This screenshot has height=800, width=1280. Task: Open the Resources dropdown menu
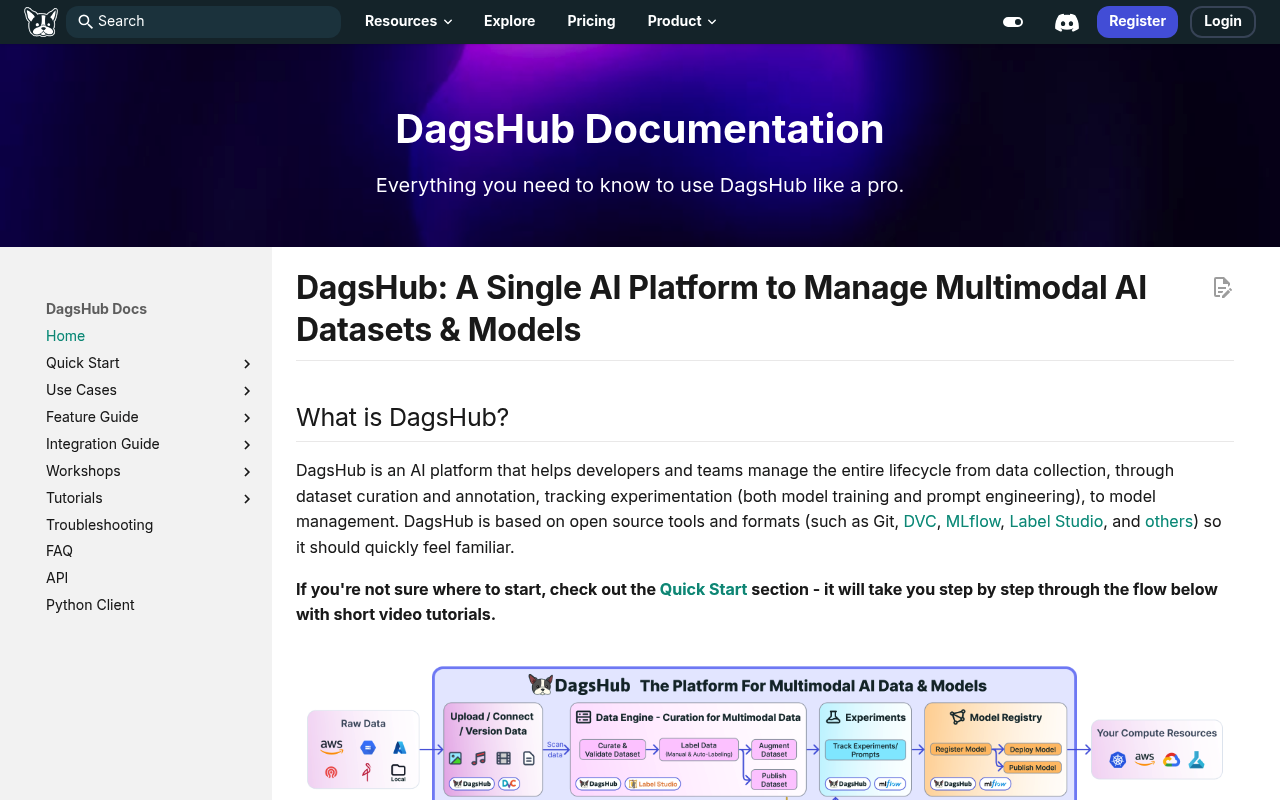click(x=408, y=21)
